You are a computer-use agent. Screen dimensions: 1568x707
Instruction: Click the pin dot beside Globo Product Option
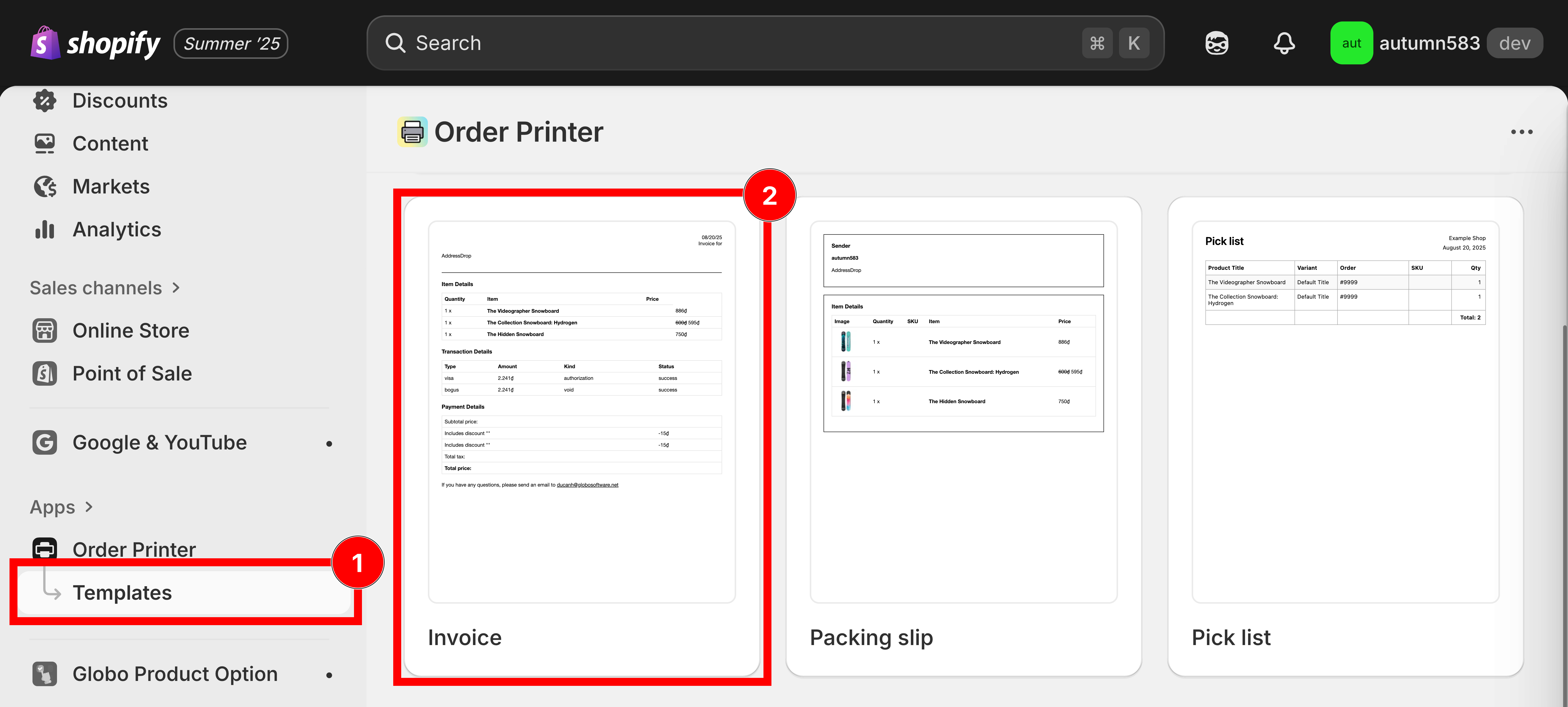(x=329, y=675)
